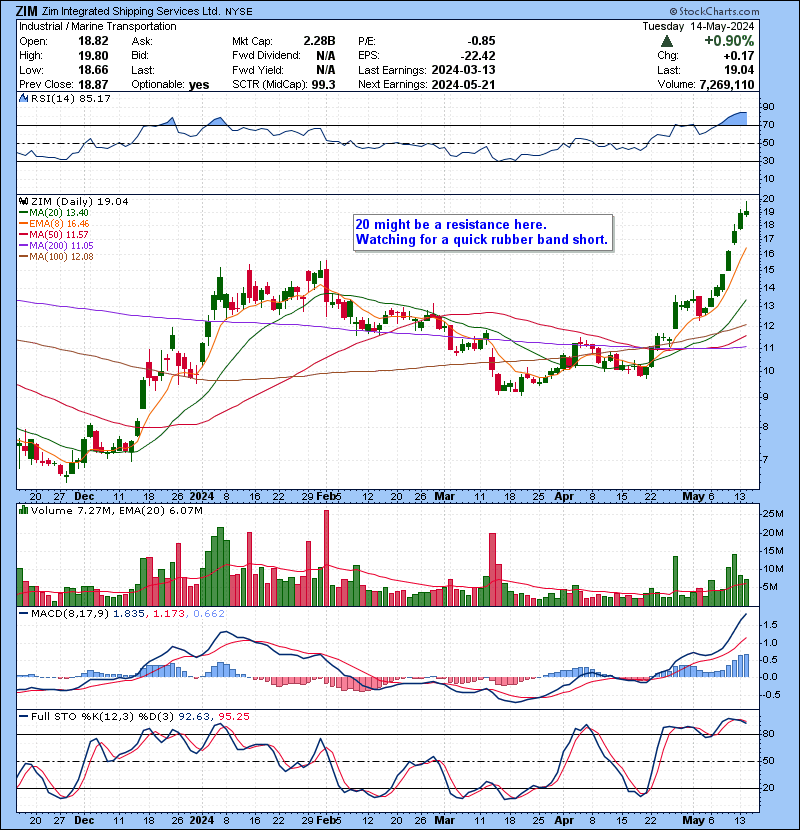Click the 'ZIM (Daily) 19.04' legend
This screenshot has height=830, width=800.
(79, 201)
